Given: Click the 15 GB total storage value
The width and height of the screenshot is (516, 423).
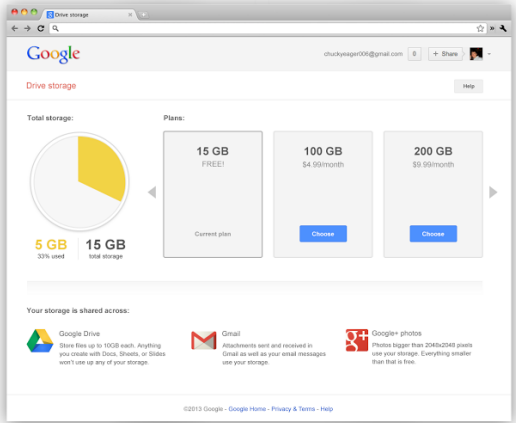Looking at the screenshot, I should pos(106,245).
